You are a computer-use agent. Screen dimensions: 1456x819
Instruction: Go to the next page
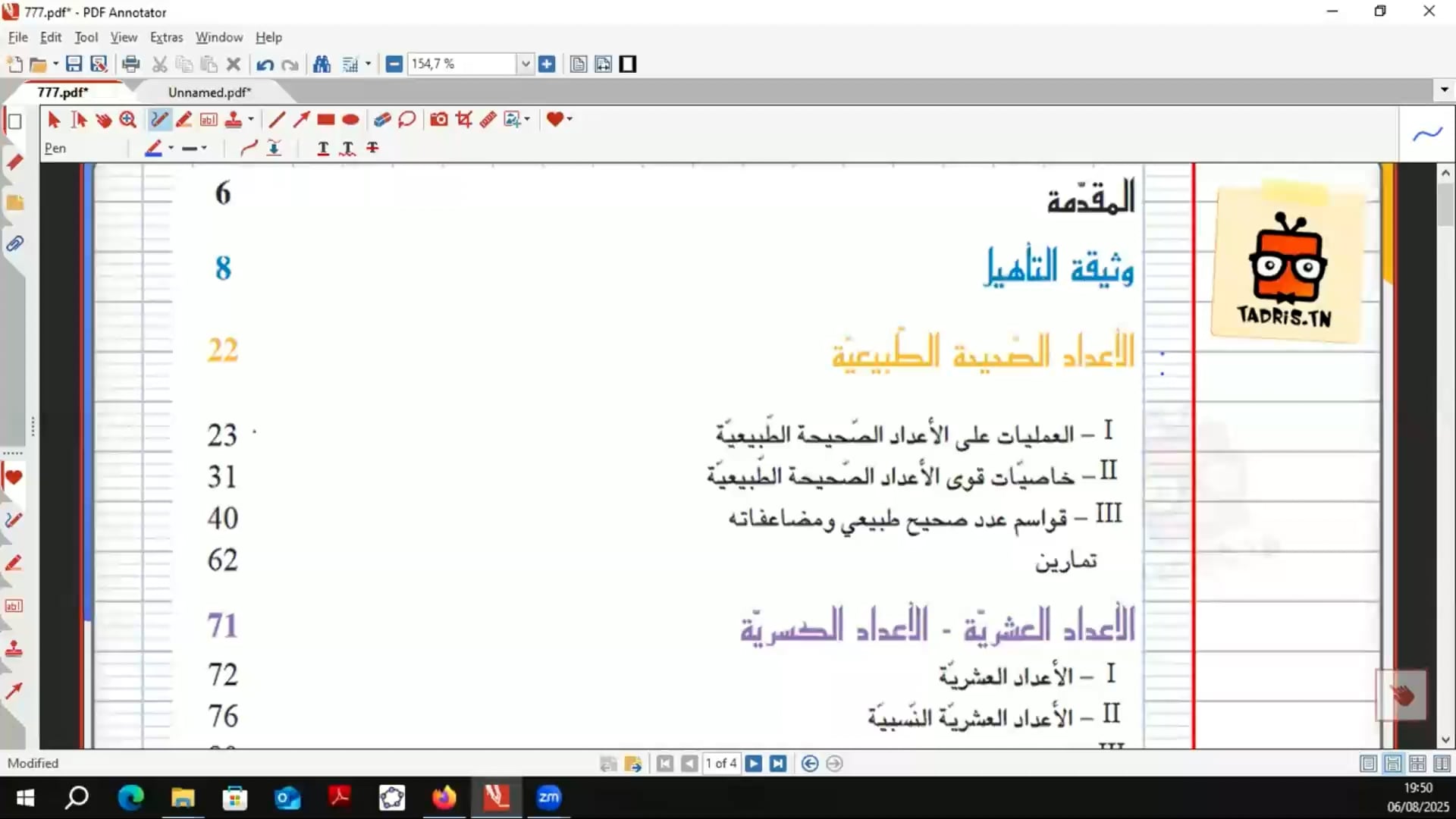753,764
